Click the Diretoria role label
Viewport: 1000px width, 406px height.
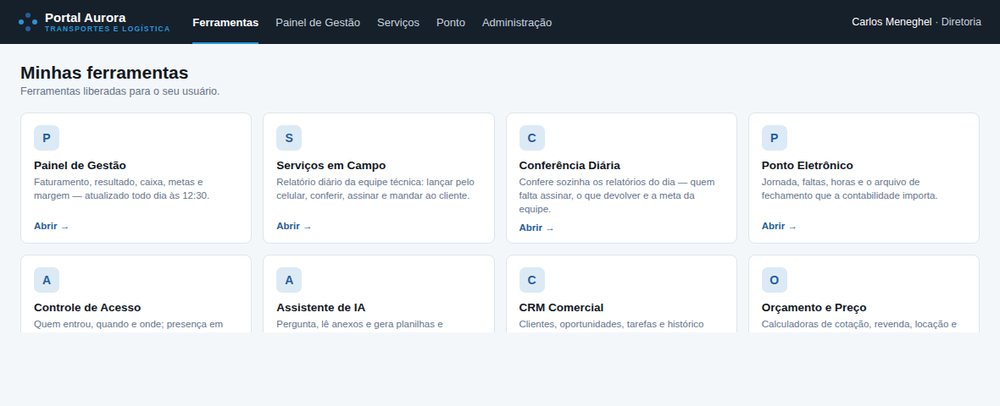(x=961, y=22)
